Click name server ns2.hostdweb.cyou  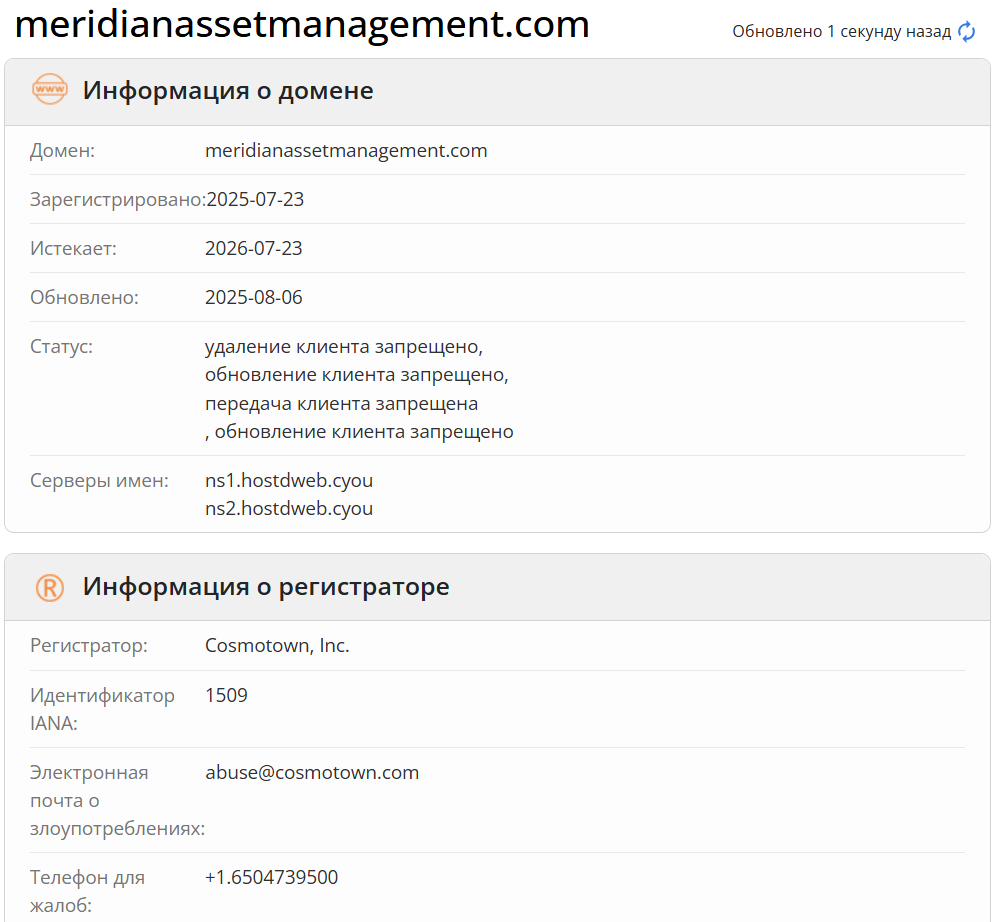pos(289,509)
